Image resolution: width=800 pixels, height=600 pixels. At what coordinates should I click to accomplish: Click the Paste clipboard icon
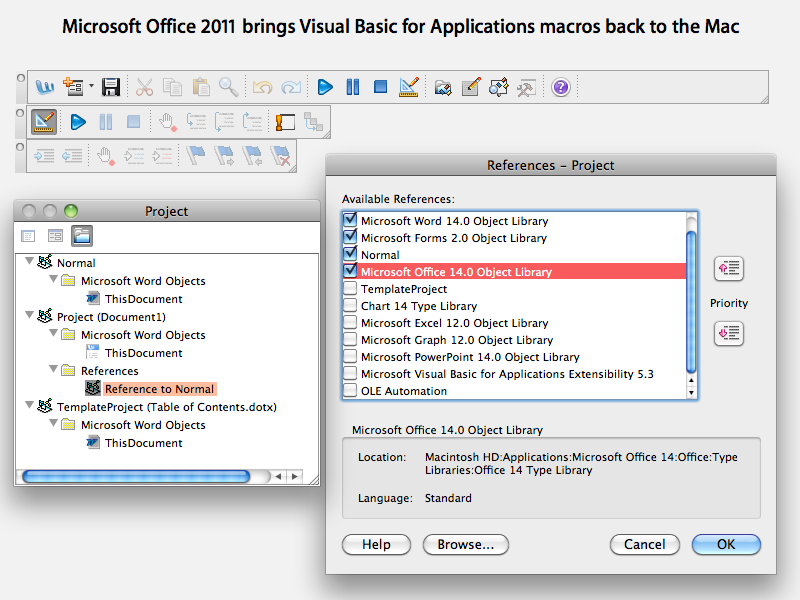click(201, 87)
